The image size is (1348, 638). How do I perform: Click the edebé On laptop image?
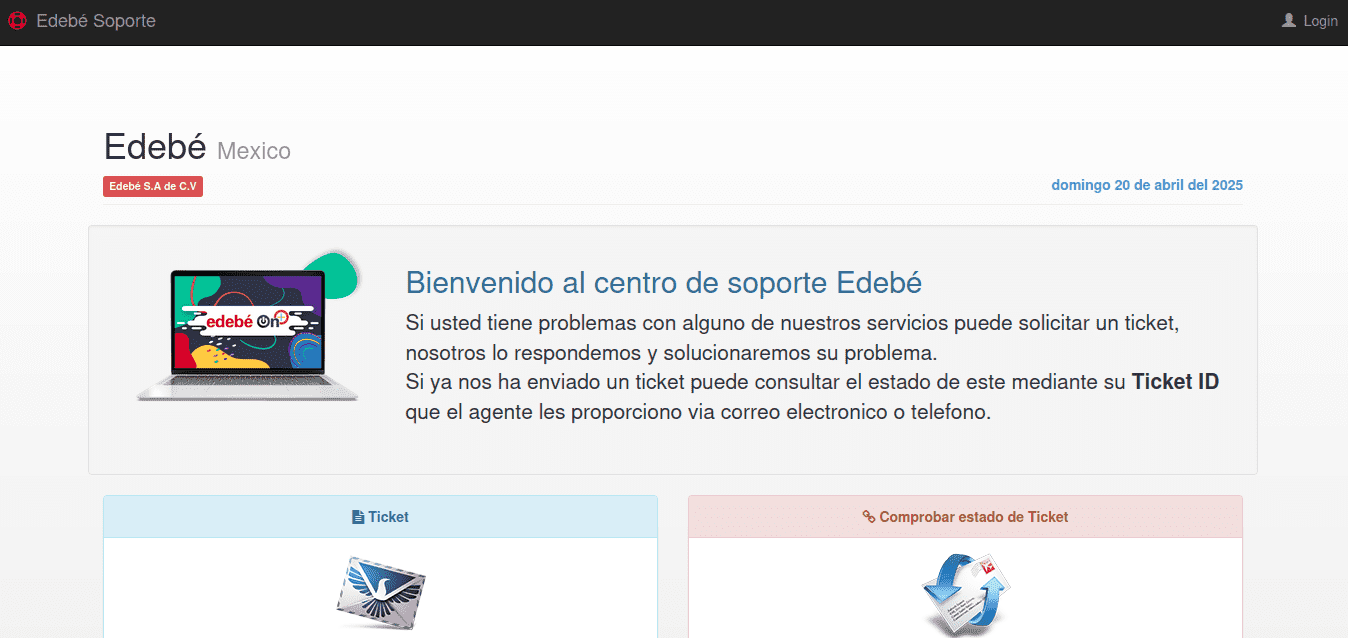pyautogui.click(x=249, y=327)
